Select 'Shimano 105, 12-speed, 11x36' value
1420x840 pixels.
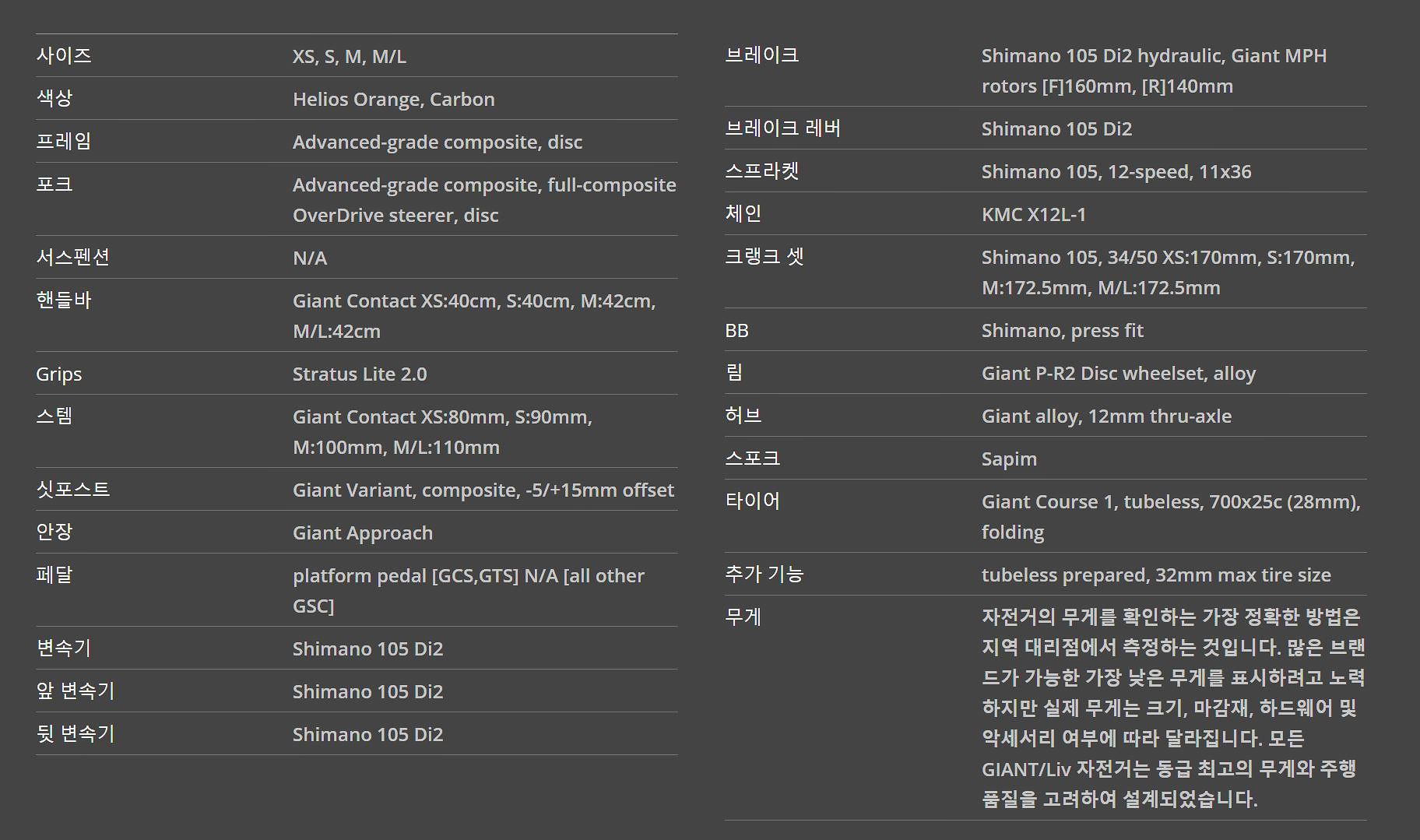(x=1116, y=171)
